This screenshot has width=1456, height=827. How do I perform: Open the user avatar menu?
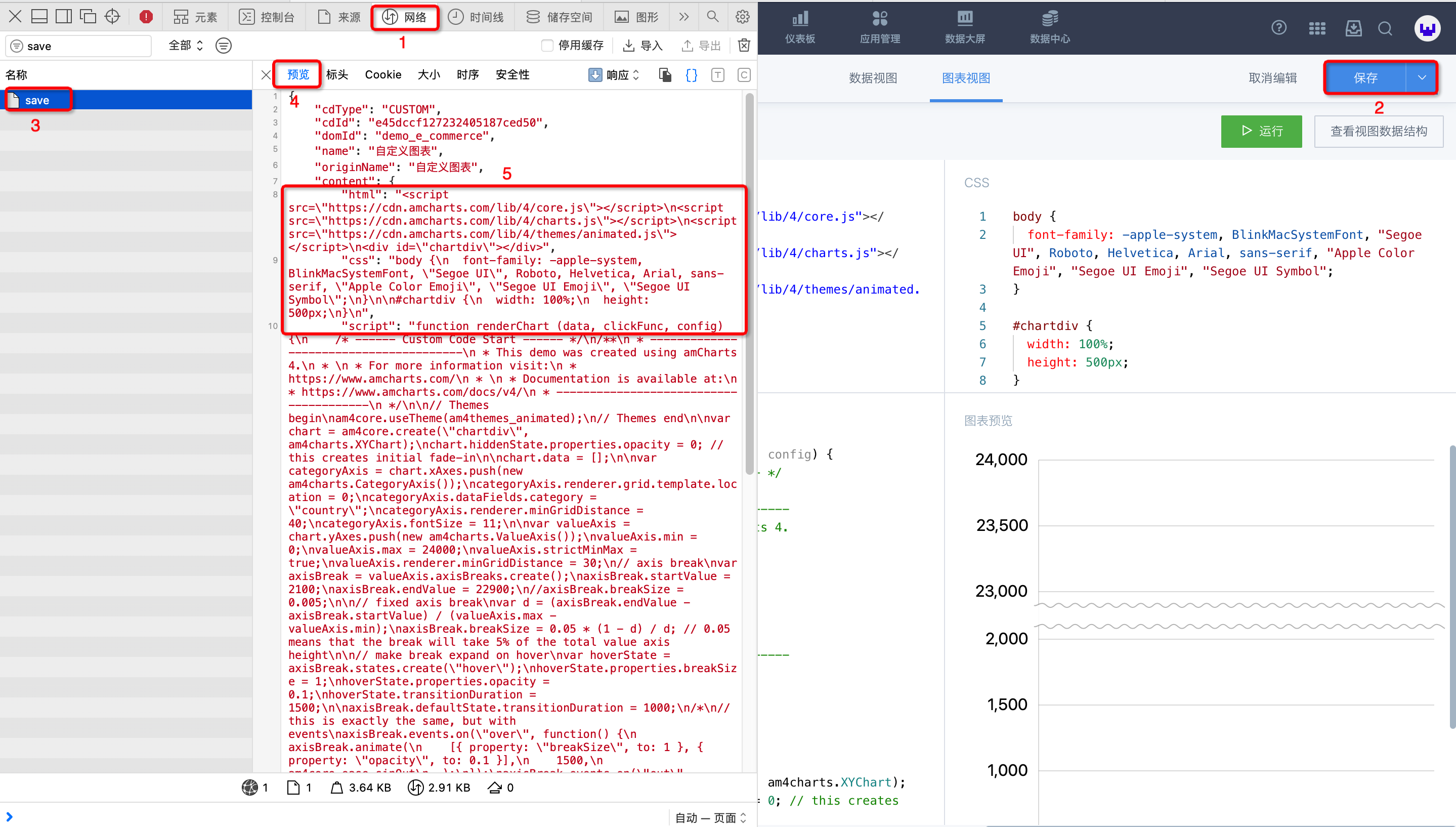pos(1427,28)
